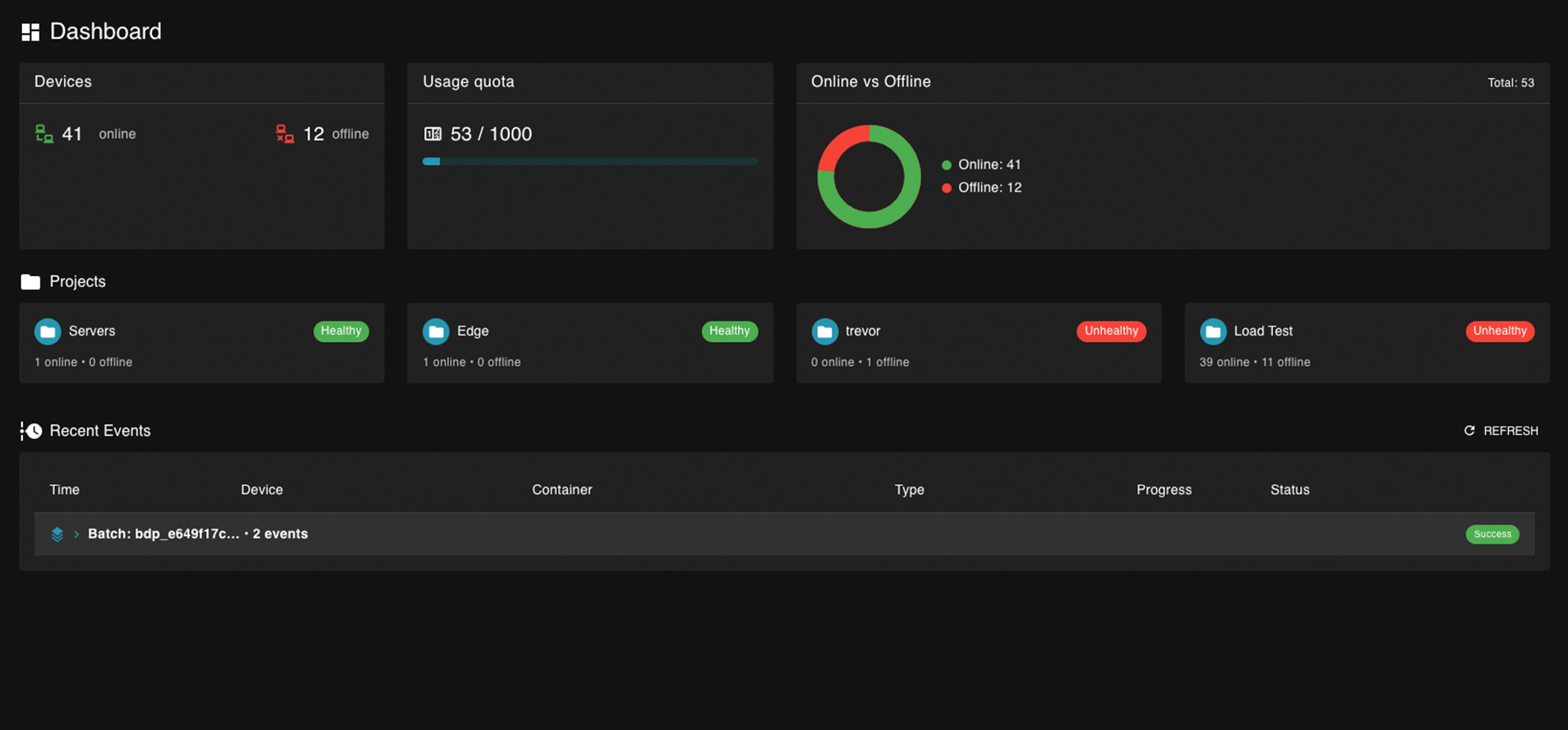Click the Progress column header
This screenshot has height=730, width=1568.
pos(1164,490)
